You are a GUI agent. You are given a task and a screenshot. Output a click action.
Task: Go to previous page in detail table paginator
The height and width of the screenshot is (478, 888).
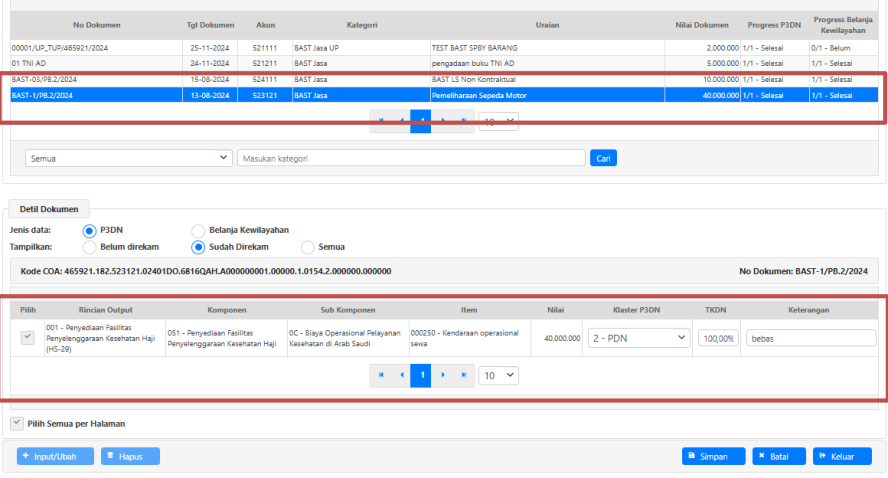tap(401, 375)
